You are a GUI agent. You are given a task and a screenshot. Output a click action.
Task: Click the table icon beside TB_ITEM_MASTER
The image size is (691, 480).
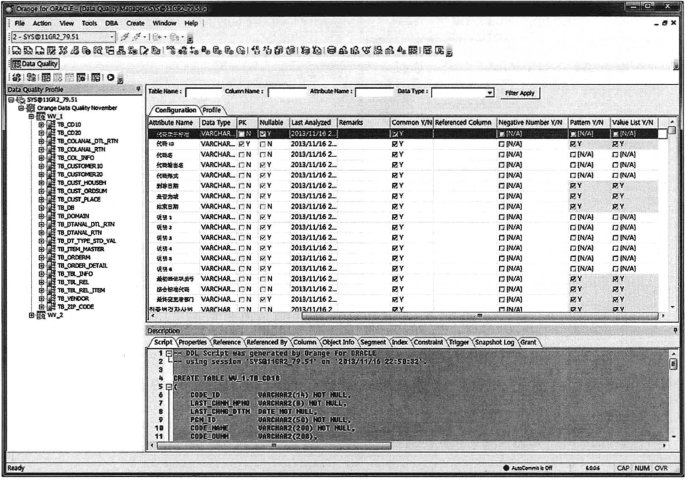(x=51, y=249)
